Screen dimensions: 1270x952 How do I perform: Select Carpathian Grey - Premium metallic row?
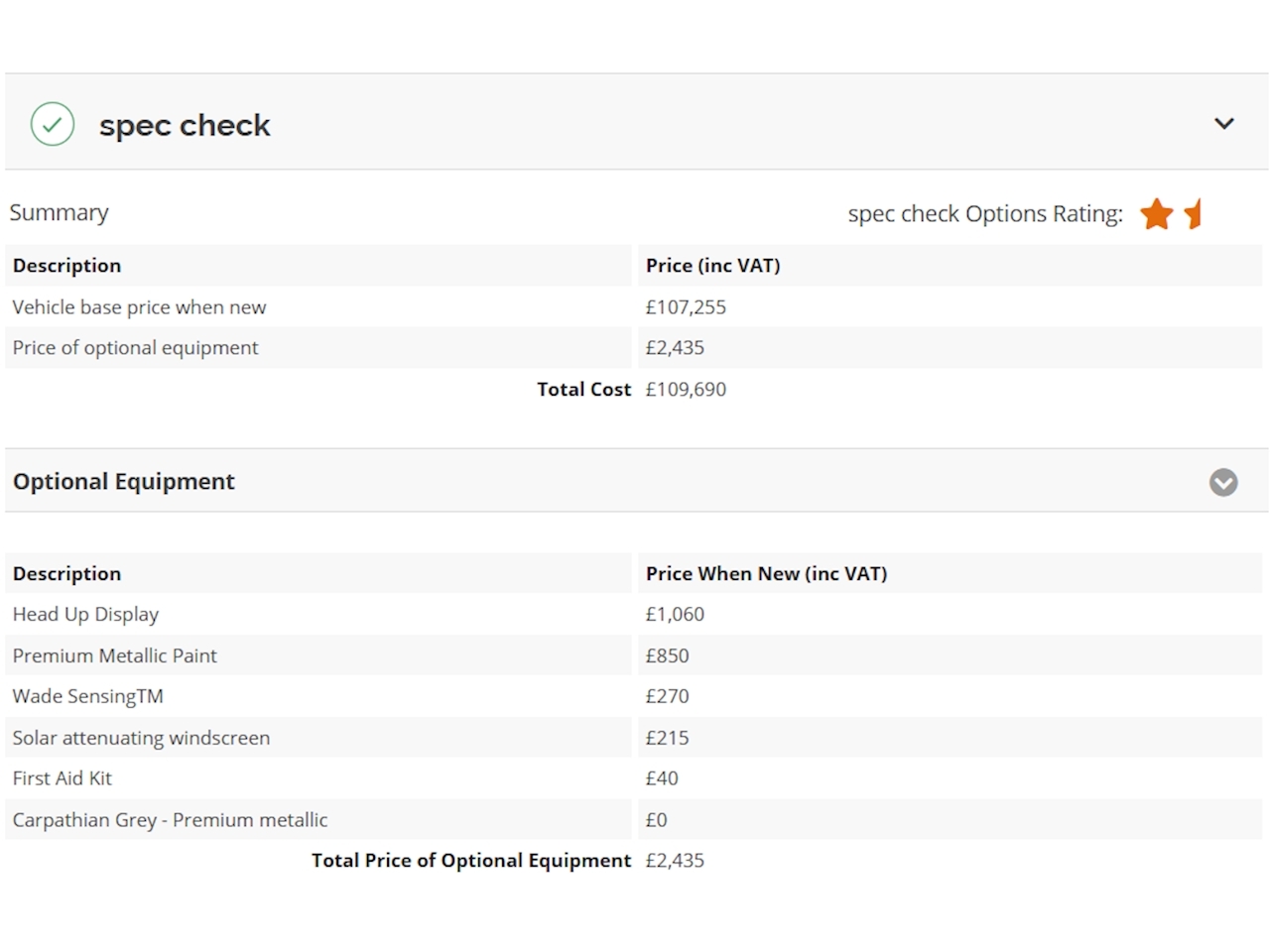[634, 820]
